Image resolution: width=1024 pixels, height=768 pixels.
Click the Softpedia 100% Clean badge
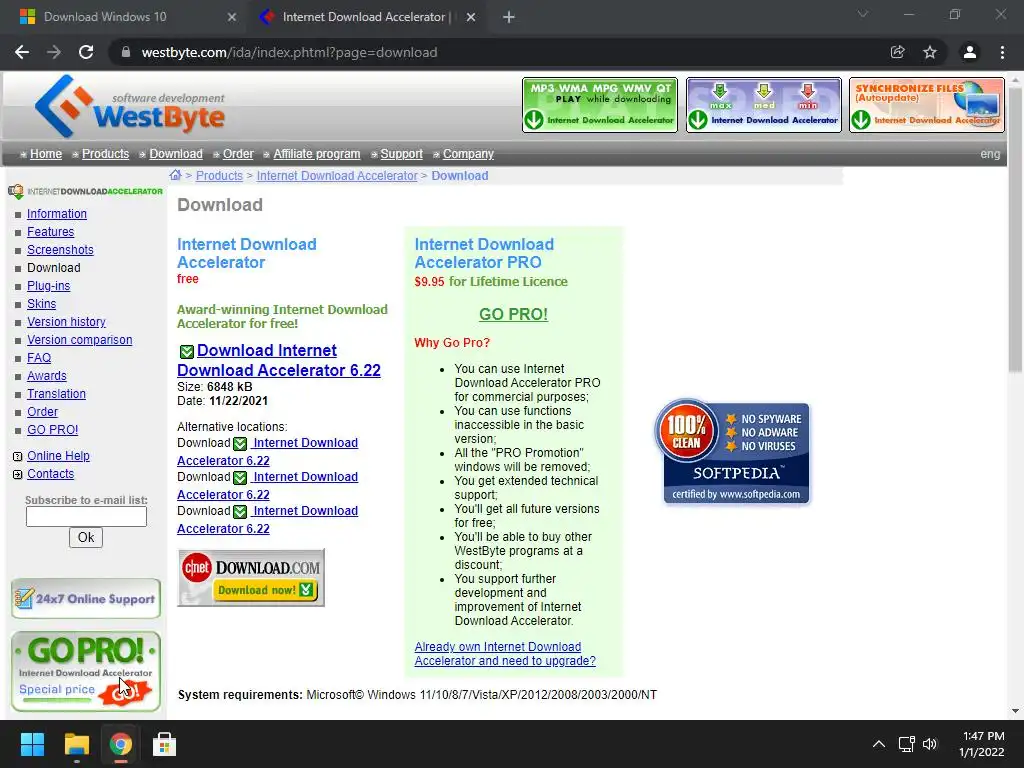(x=732, y=452)
